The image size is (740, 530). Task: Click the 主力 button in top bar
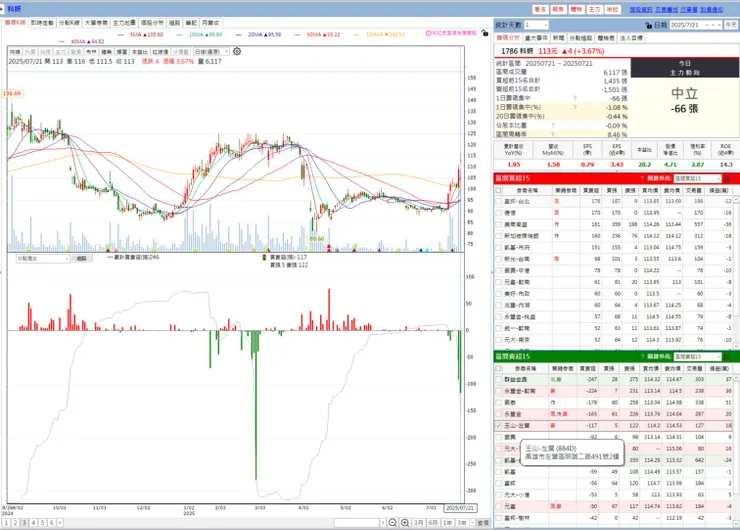[594, 9]
